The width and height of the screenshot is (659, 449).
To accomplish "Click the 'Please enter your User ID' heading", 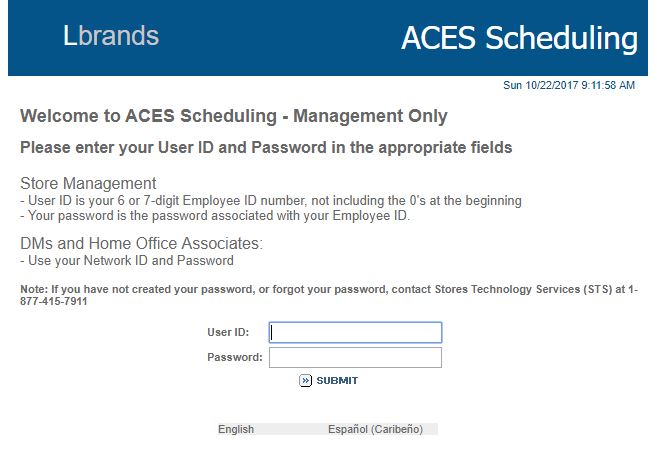I will tap(266, 148).
